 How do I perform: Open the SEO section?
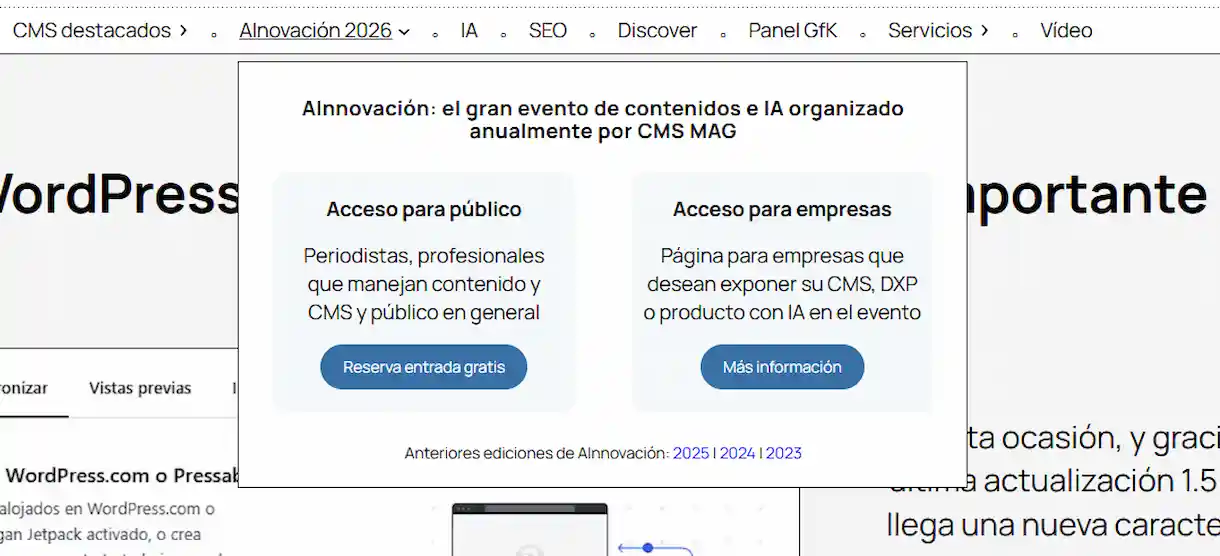pyautogui.click(x=548, y=30)
